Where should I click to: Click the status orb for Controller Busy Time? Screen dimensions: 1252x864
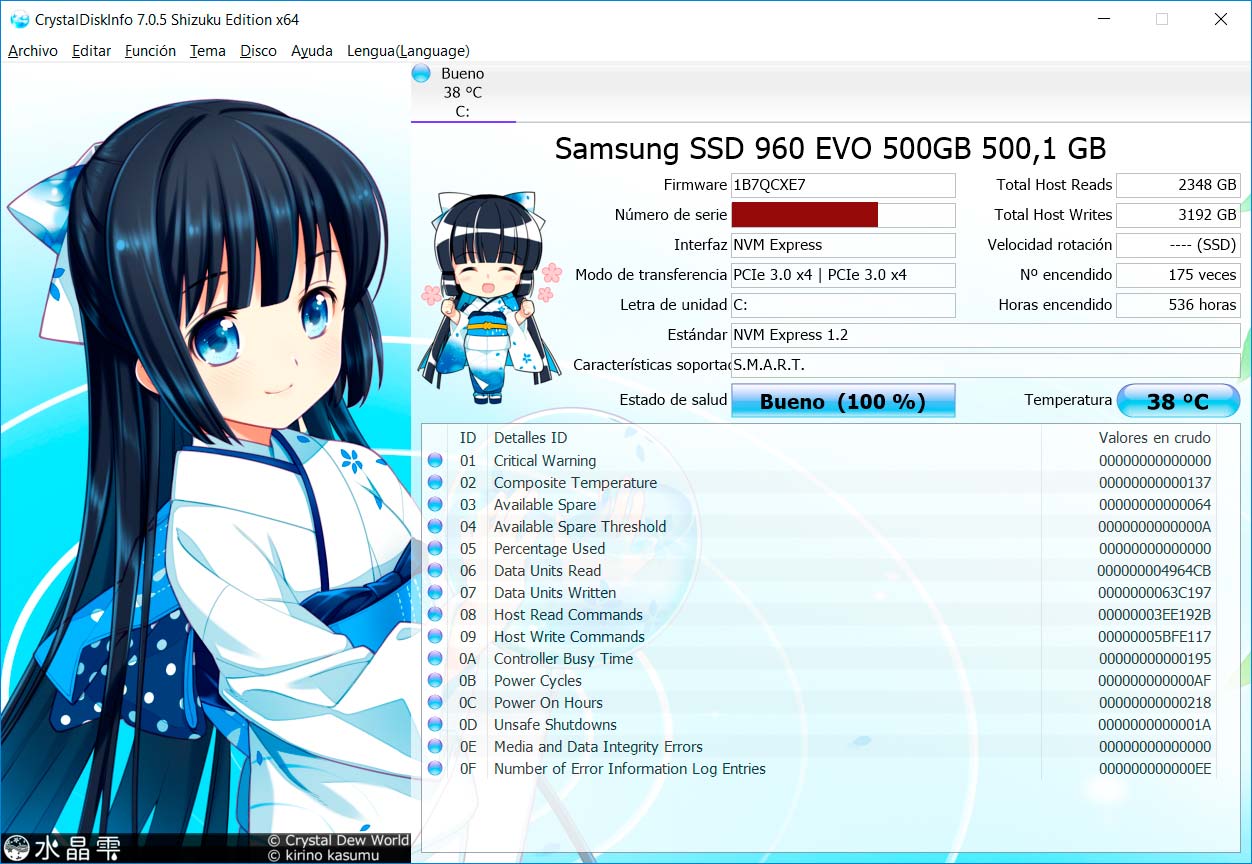435,659
